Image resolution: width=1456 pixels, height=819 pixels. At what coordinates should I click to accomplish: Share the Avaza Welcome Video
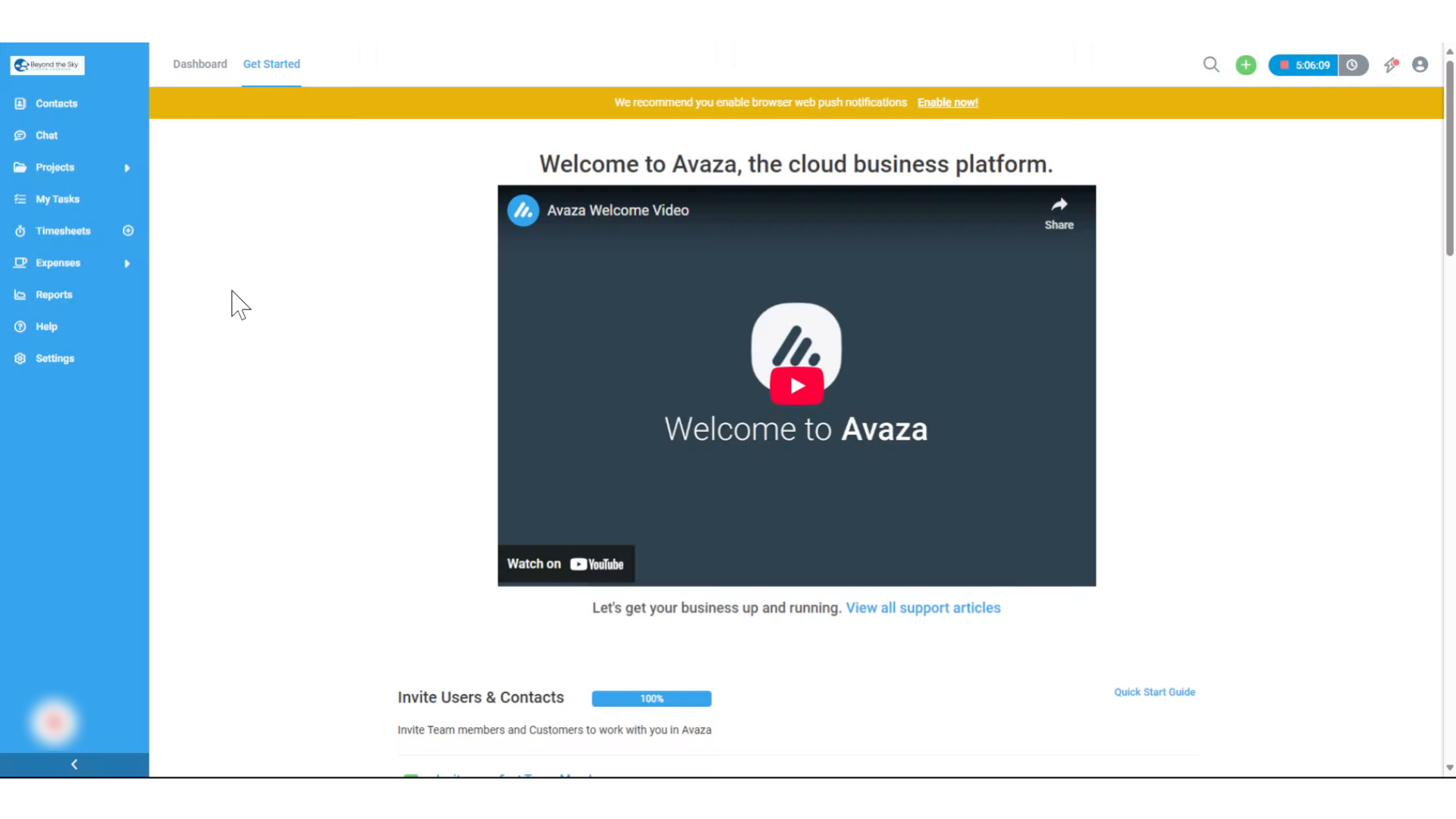coord(1059,213)
